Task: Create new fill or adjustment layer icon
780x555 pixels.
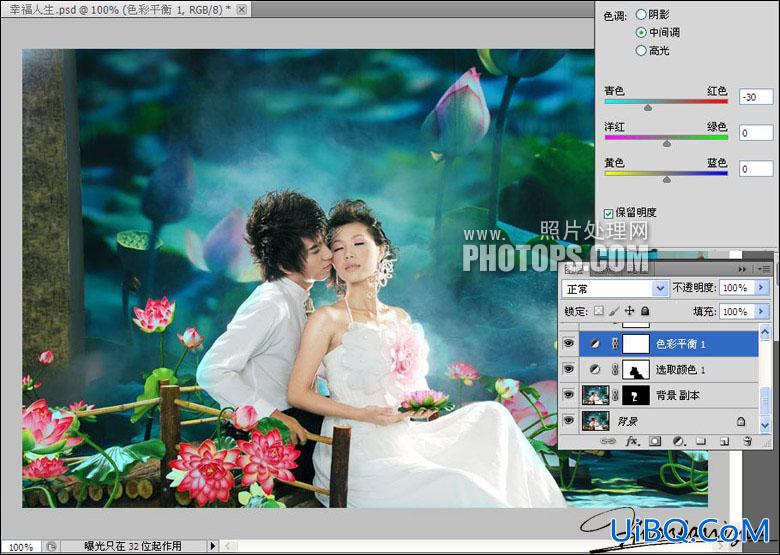Action: tap(679, 441)
